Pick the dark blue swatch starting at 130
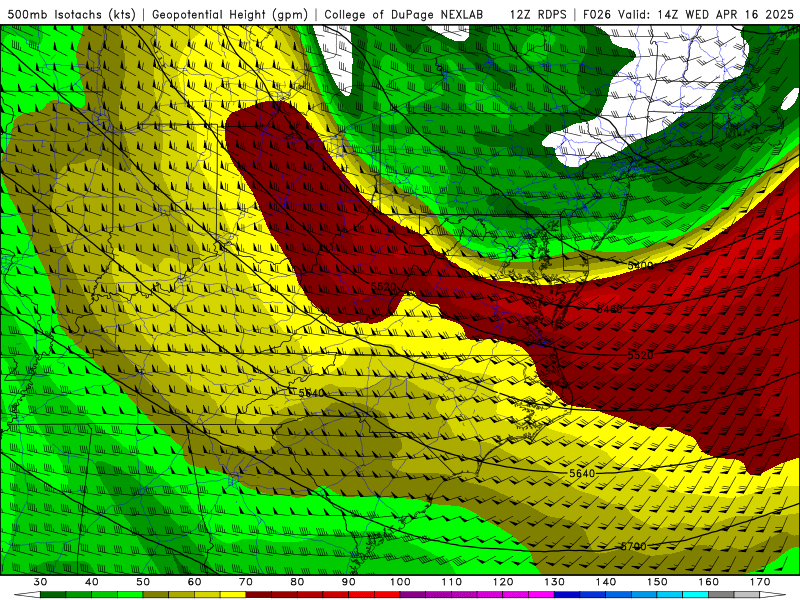Screen dimensions: 800x600 coord(567,595)
